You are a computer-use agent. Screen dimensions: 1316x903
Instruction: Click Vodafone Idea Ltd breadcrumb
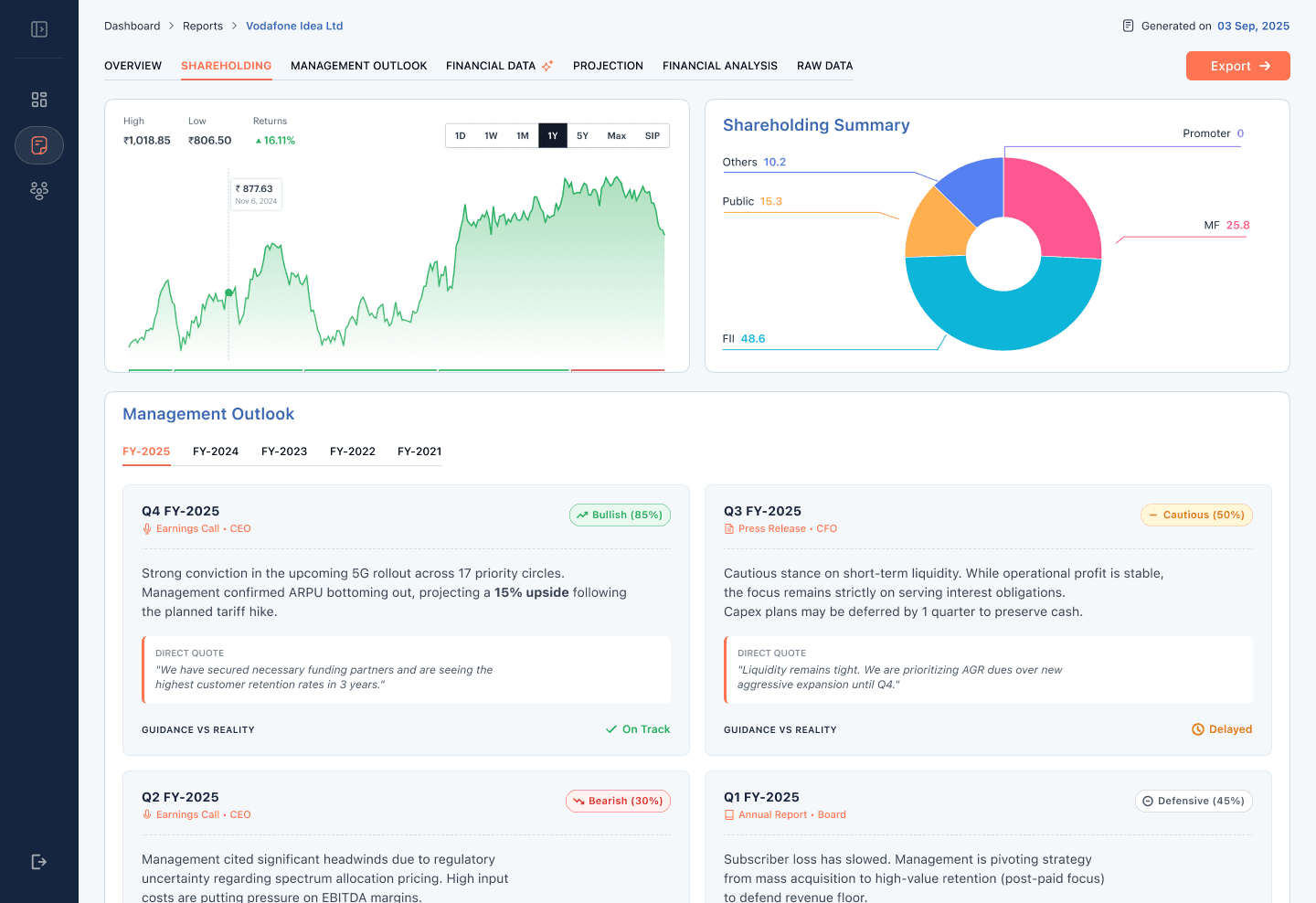(294, 26)
